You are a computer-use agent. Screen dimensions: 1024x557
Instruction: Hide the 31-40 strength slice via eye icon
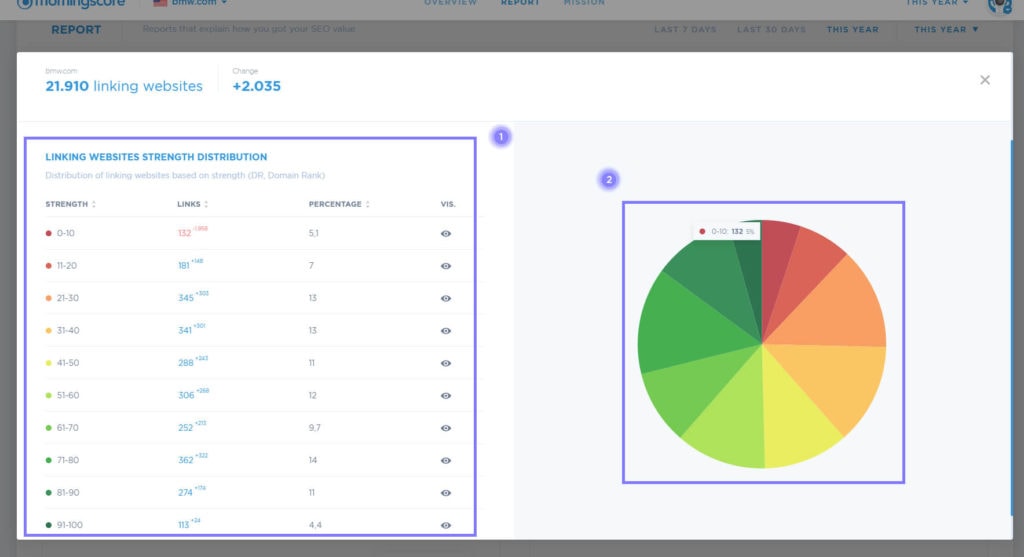click(x=445, y=331)
